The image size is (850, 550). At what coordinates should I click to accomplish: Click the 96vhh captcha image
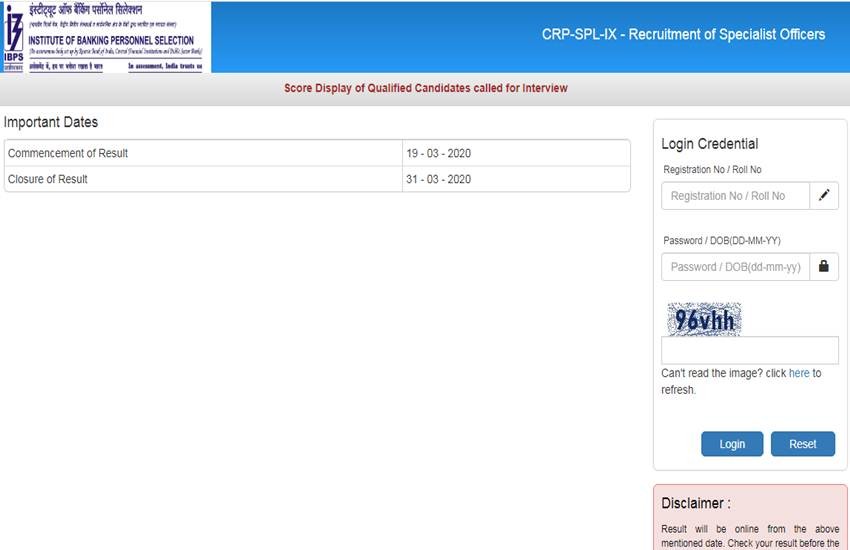tap(704, 319)
